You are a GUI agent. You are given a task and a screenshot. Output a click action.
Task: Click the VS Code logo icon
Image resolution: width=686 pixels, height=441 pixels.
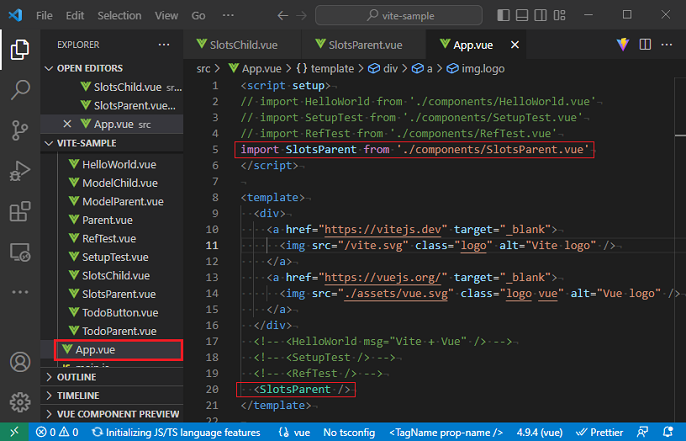point(15,15)
